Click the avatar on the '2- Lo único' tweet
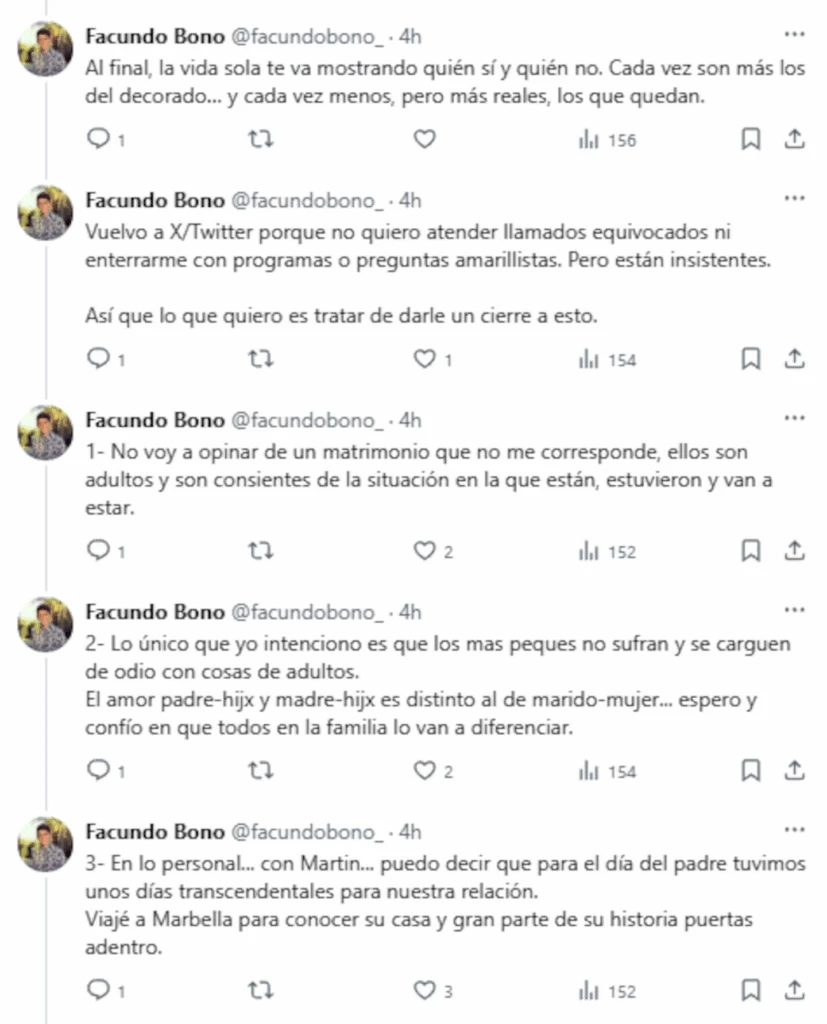 tap(46, 626)
